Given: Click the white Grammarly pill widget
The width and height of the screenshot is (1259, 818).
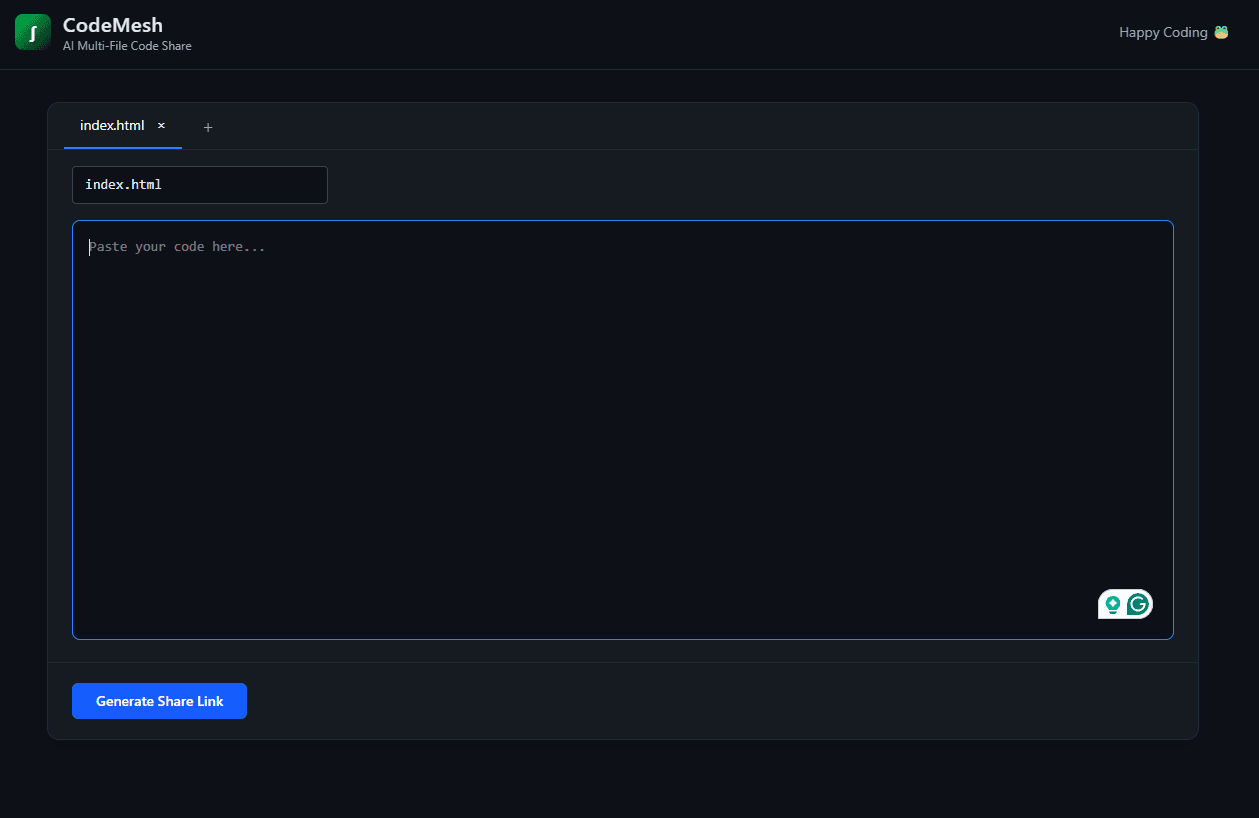Looking at the screenshot, I should point(1125,604).
